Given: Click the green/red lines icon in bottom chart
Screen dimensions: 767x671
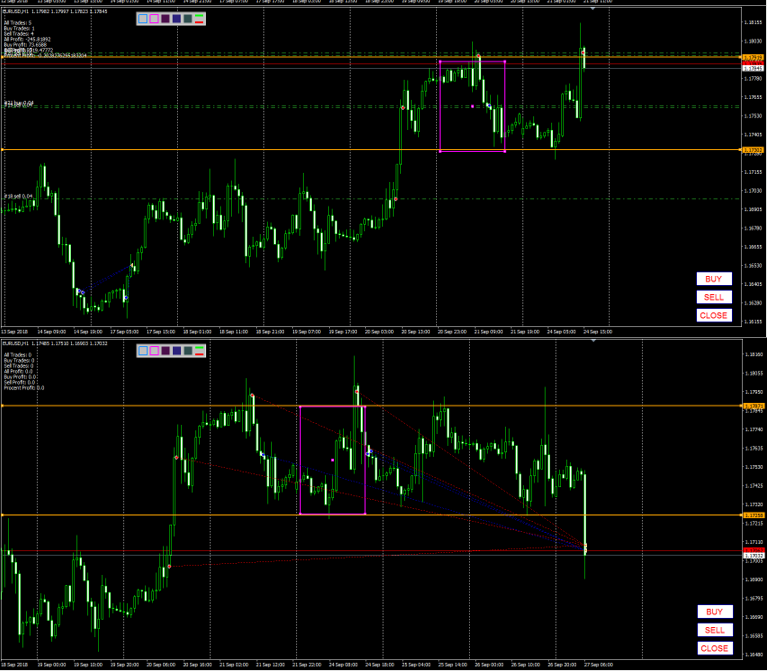Looking at the screenshot, I should tap(199, 351).
